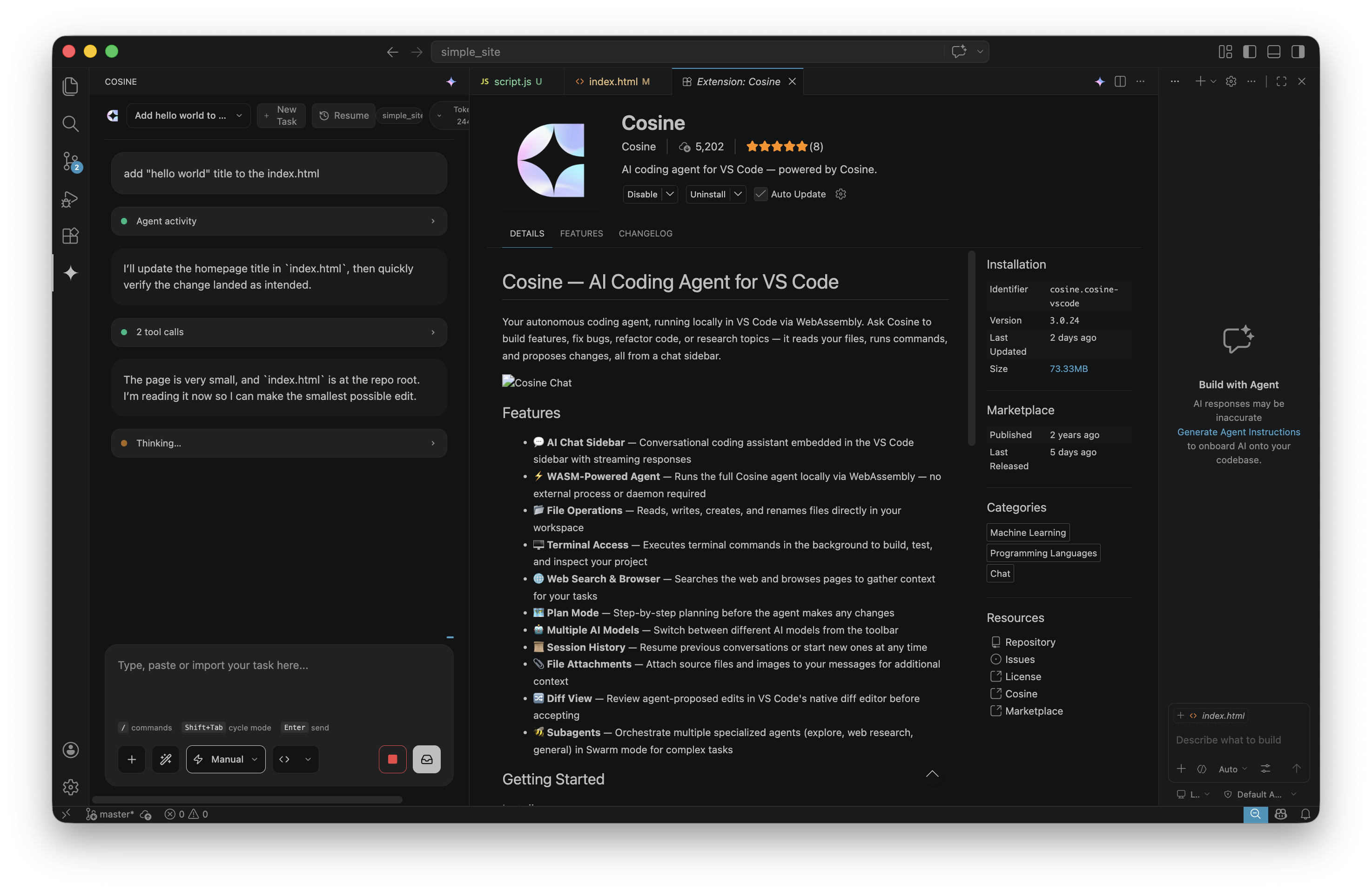Switch to the FEATURES tab
The height and width of the screenshot is (892, 1372).
pyautogui.click(x=581, y=233)
